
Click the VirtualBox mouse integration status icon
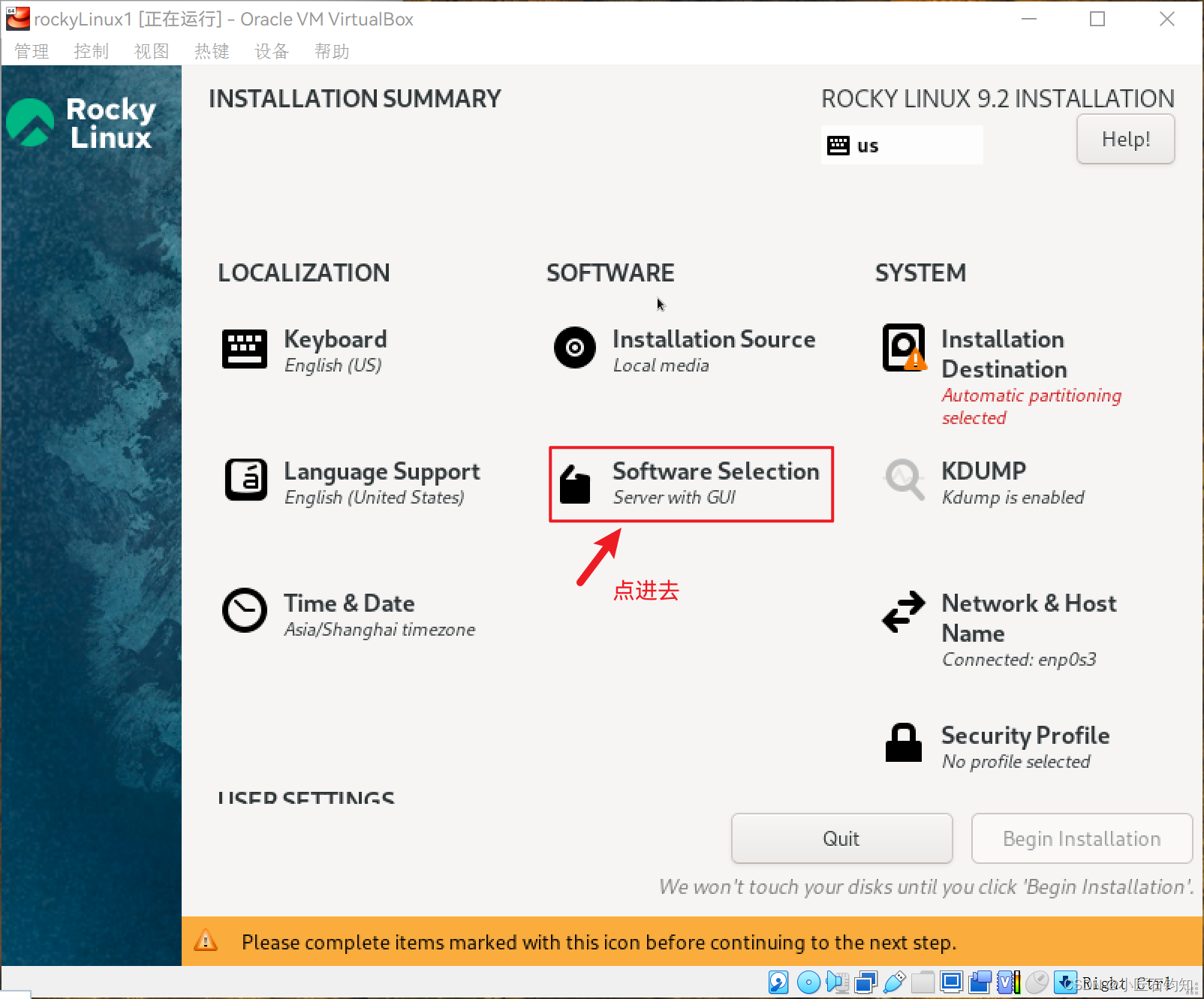[1037, 982]
